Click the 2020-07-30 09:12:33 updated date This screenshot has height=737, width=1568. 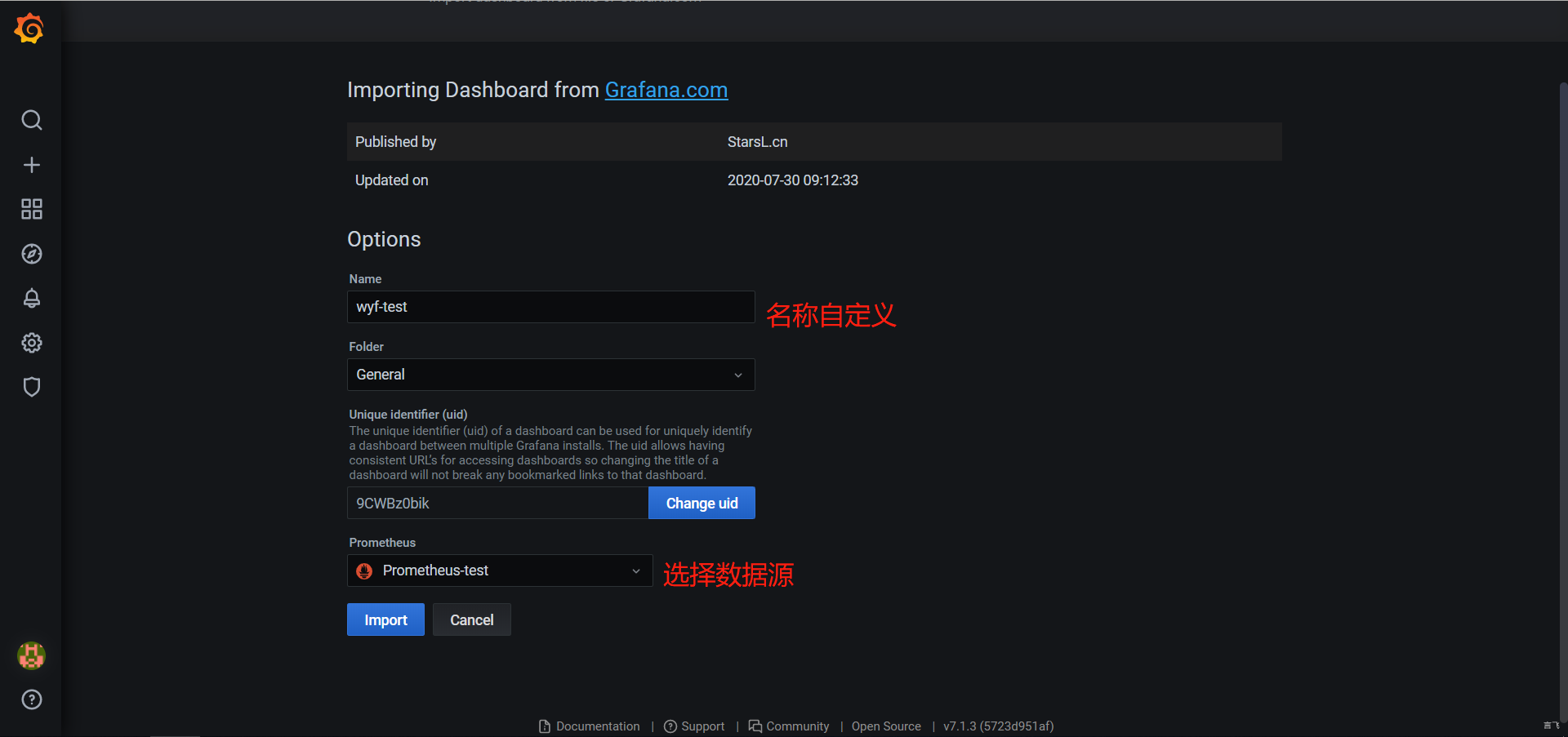click(793, 180)
